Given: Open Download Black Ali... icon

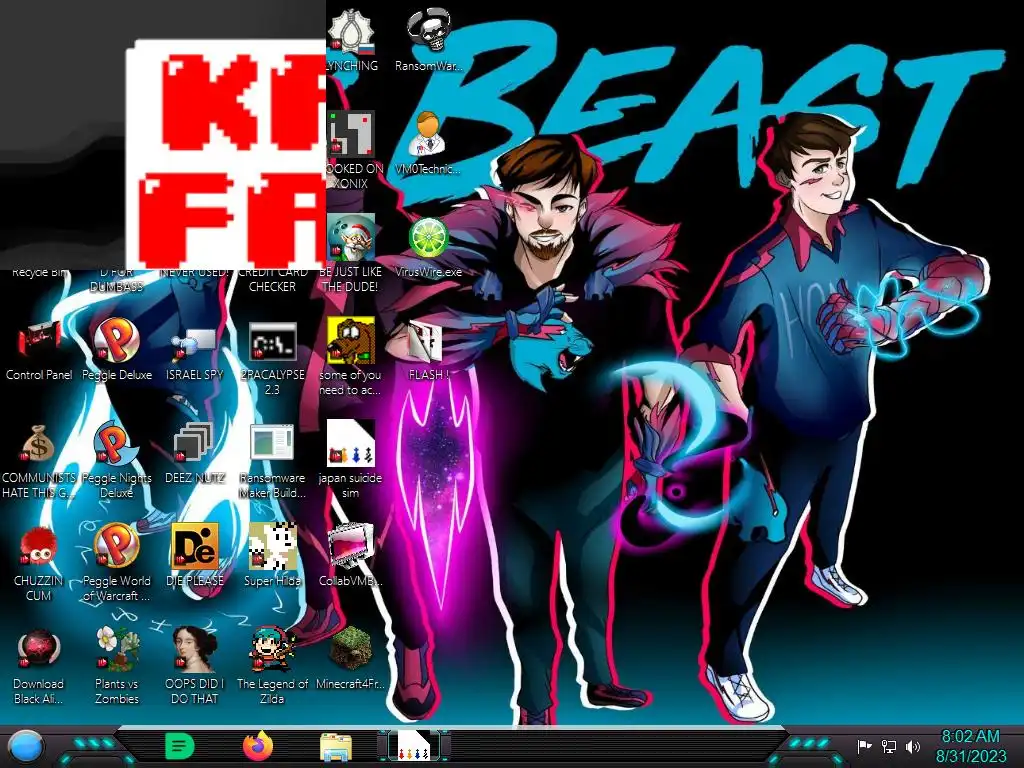Looking at the screenshot, I should pos(39,649).
